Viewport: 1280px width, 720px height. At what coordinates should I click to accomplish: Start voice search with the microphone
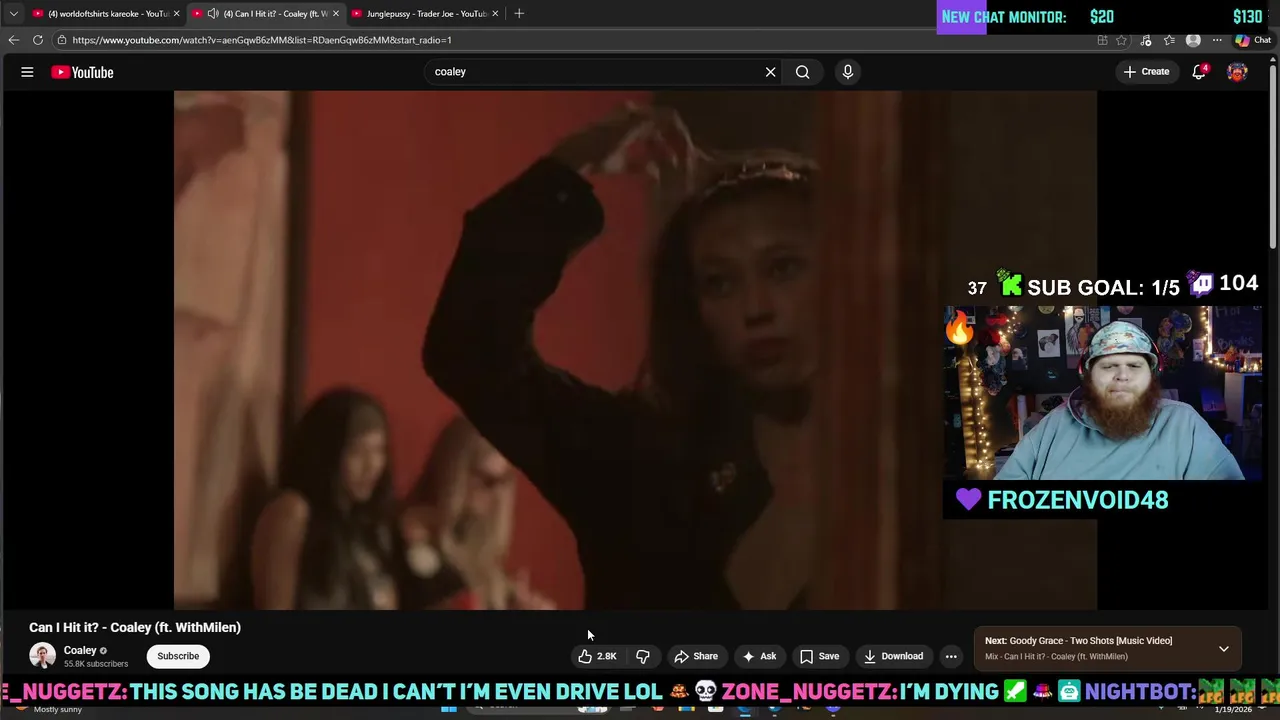click(847, 72)
